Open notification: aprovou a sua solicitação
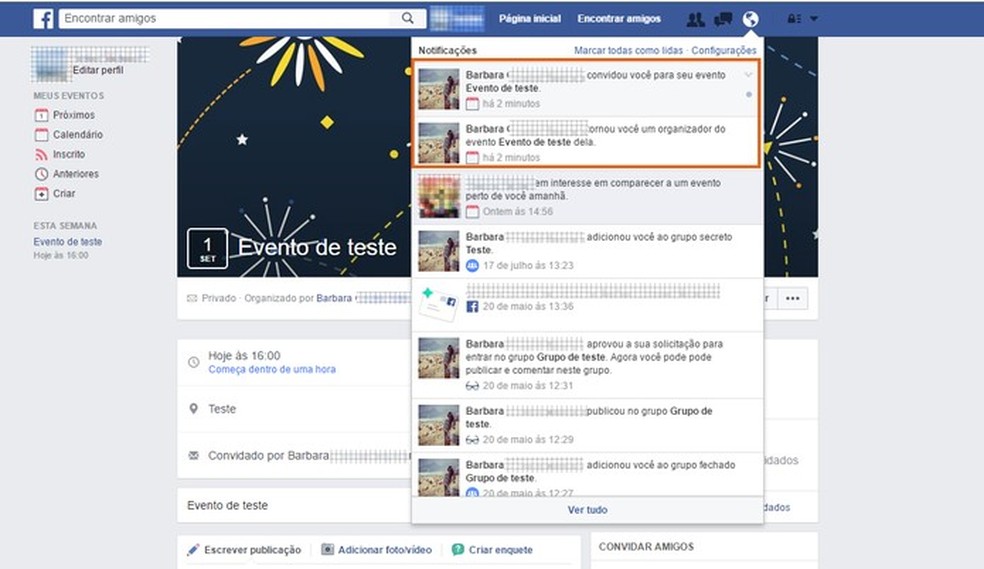This screenshot has width=984, height=569. click(x=587, y=365)
